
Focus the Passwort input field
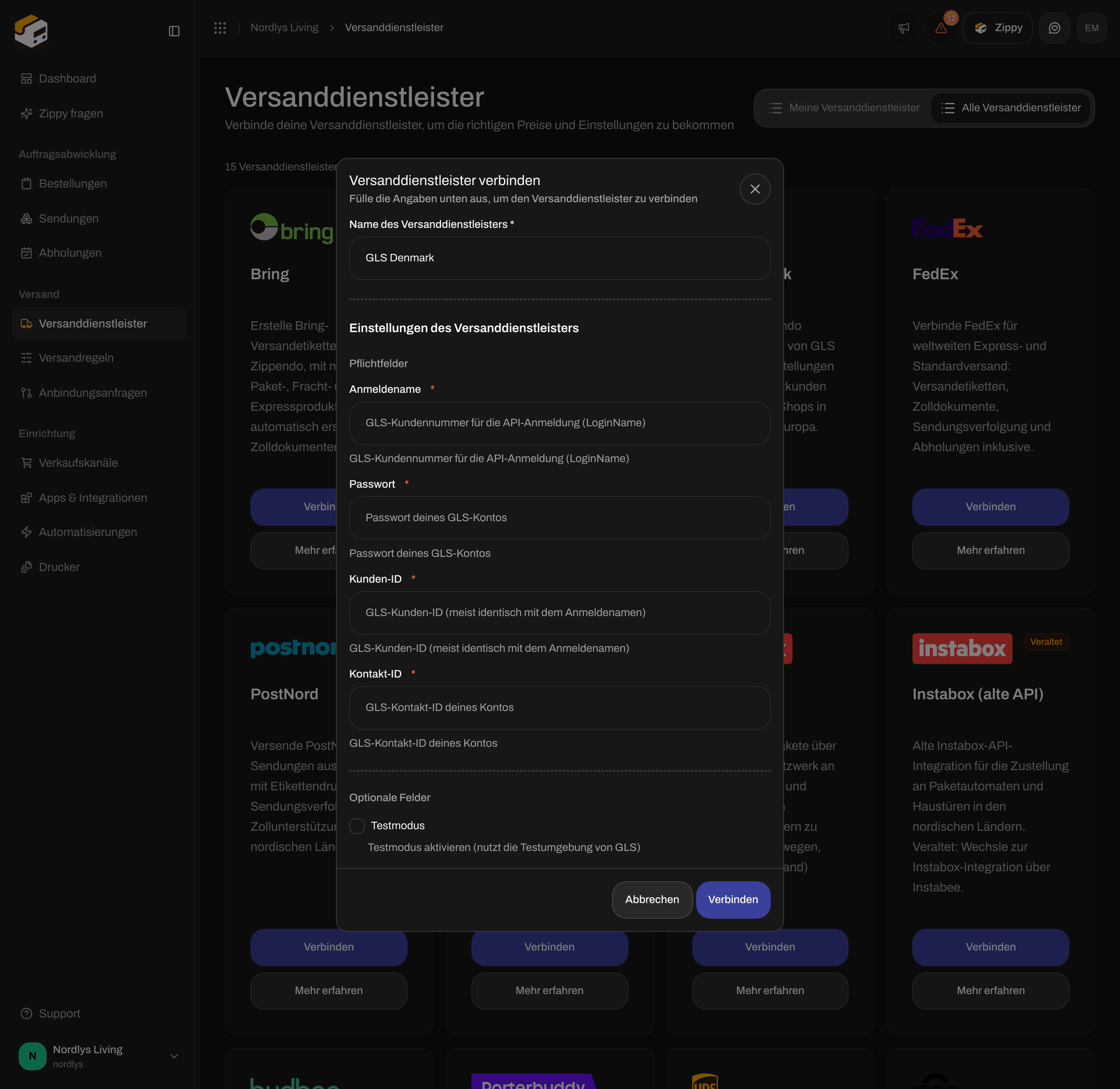560,518
